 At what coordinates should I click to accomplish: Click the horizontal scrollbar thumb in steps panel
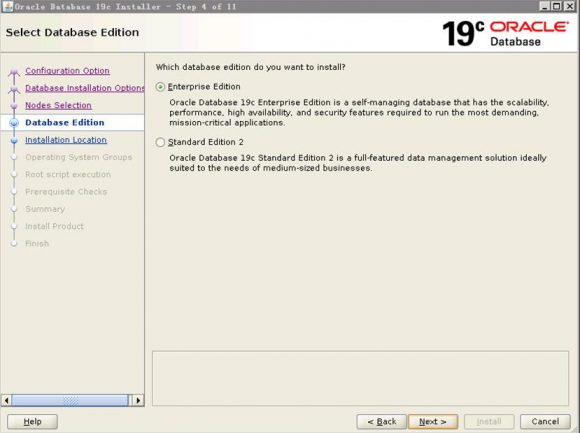70,400
